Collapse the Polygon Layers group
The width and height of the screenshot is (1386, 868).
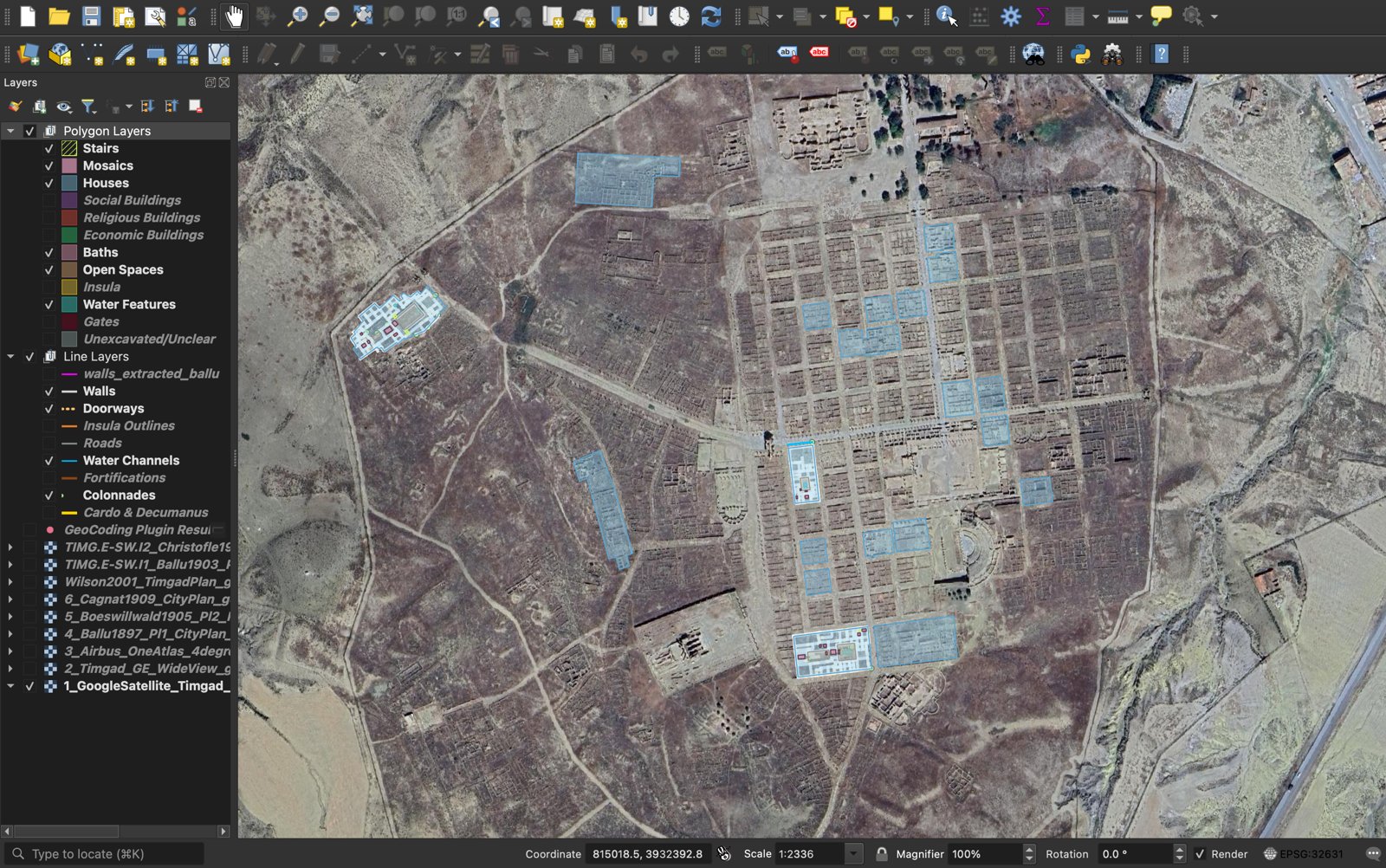pyautogui.click(x=10, y=131)
